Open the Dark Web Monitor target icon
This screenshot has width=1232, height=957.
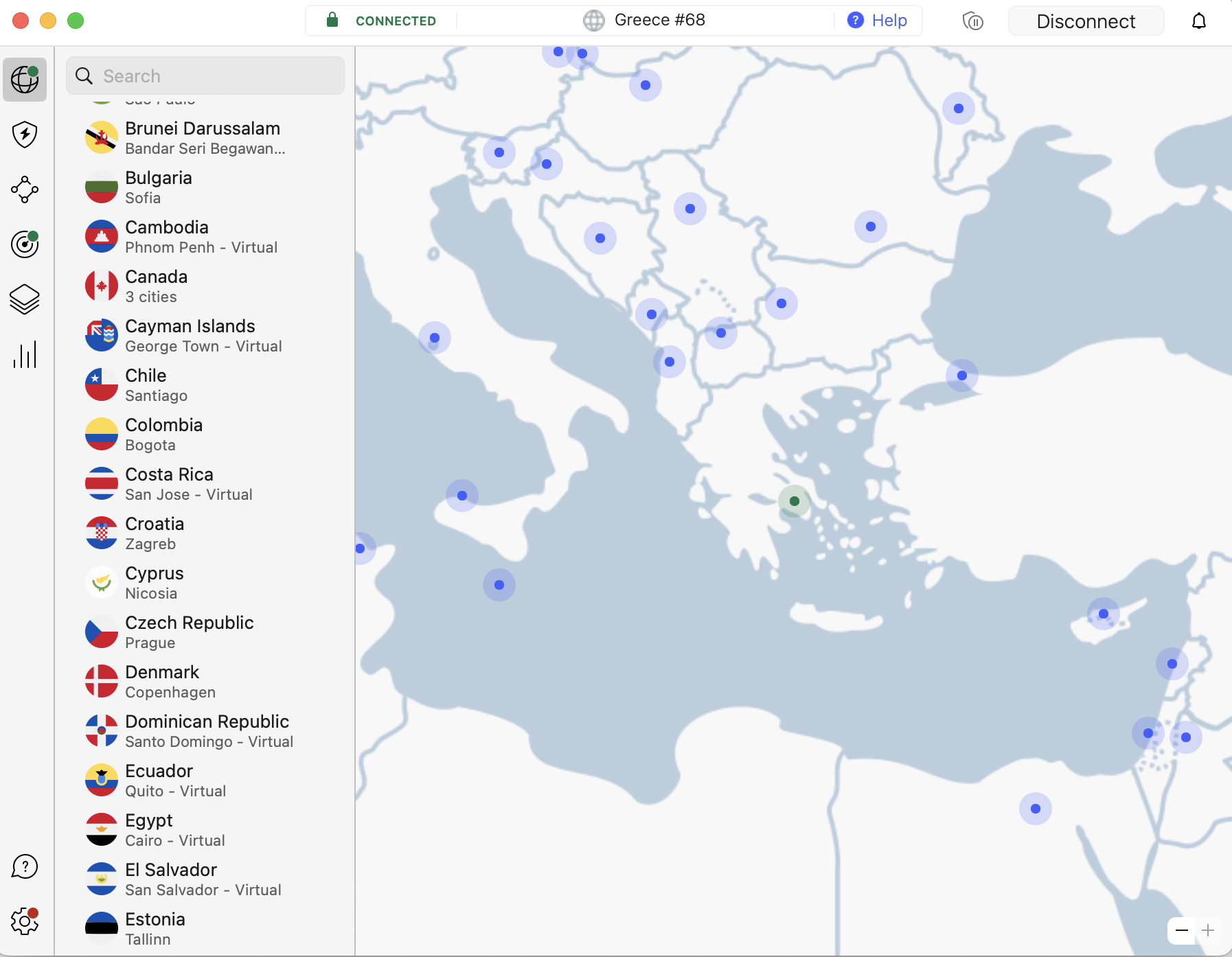pyautogui.click(x=25, y=244)
